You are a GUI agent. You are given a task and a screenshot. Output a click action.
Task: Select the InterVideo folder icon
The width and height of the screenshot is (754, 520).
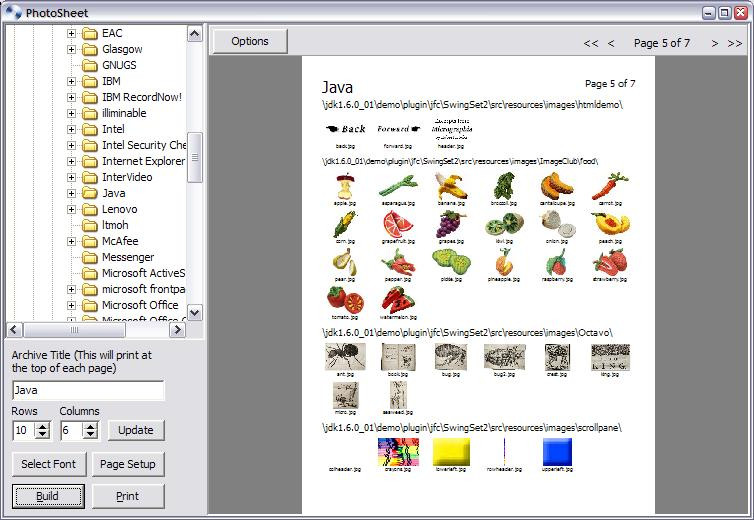pyautogui.click(x=89, y=178)
